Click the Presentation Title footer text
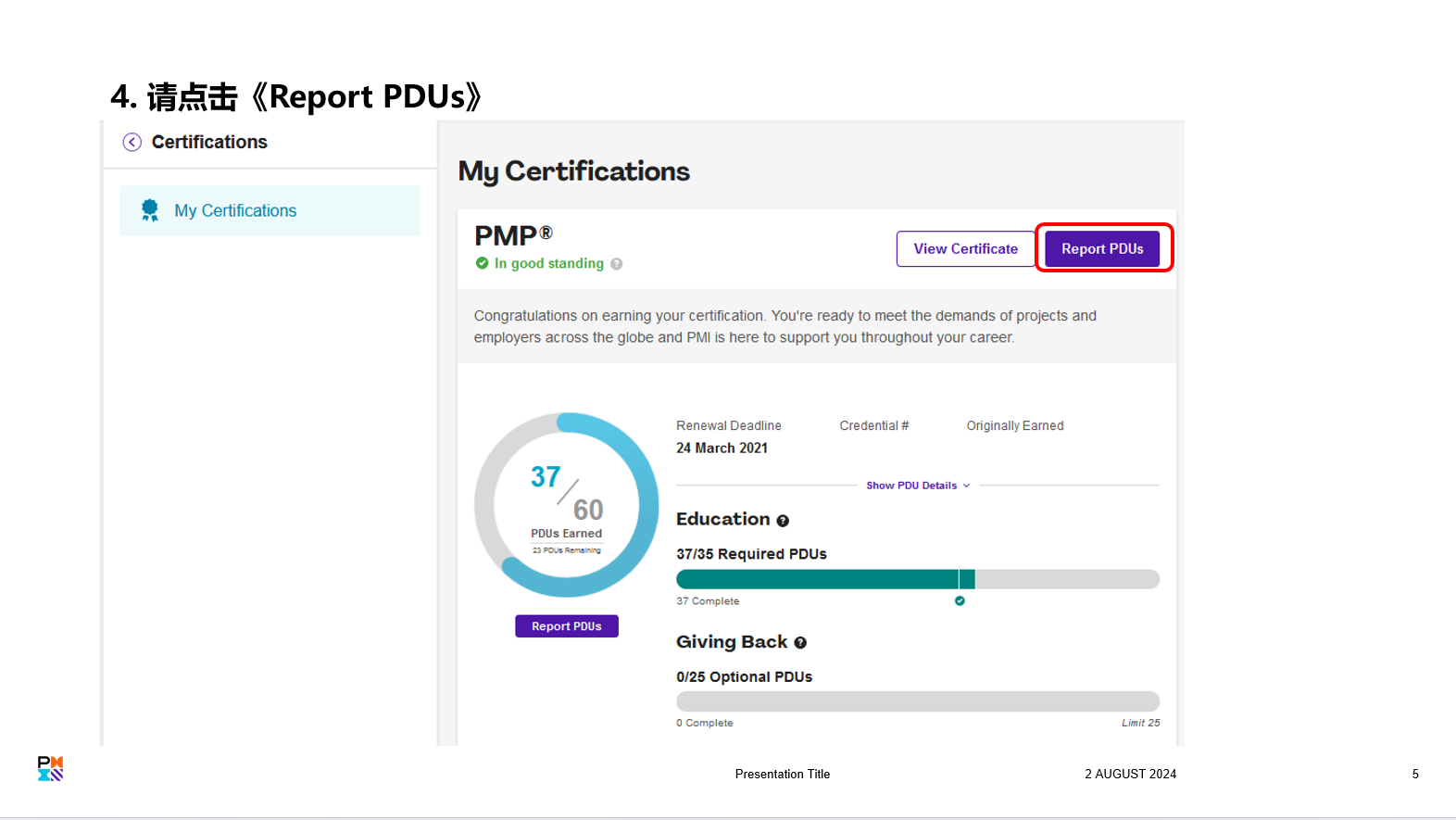This screenshot has height=820, width=1456. pos(783,774)
